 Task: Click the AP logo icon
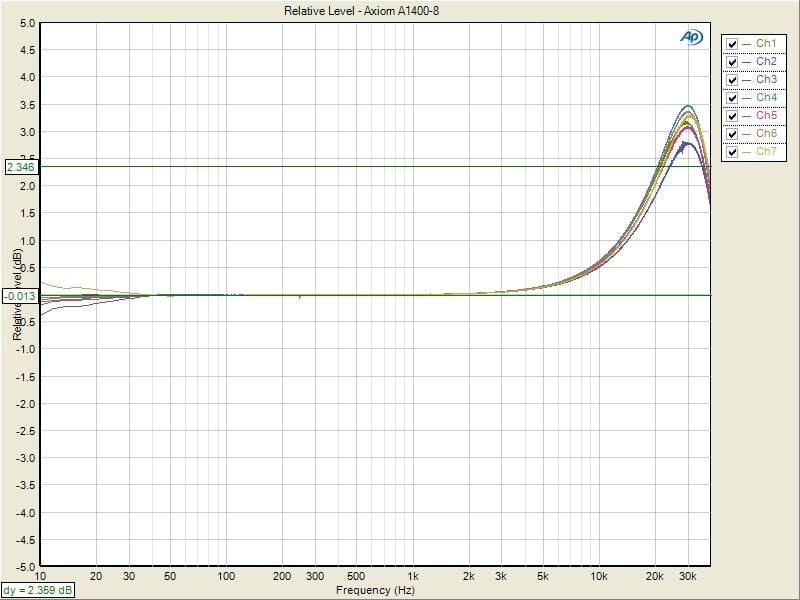pyautogui.click(x=691, y=37)
